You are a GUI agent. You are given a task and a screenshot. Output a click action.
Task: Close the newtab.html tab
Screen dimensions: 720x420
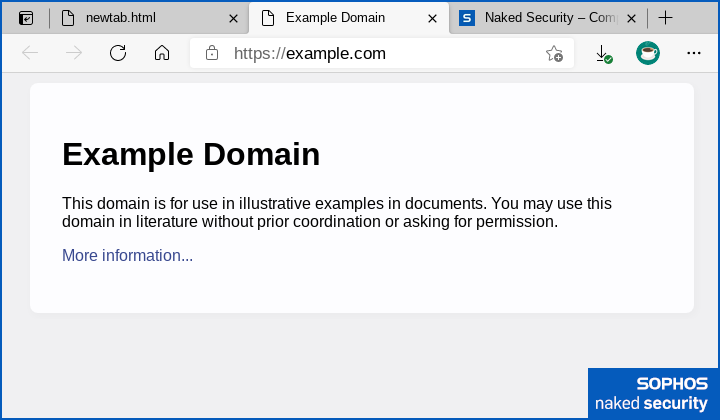[234, 18]
